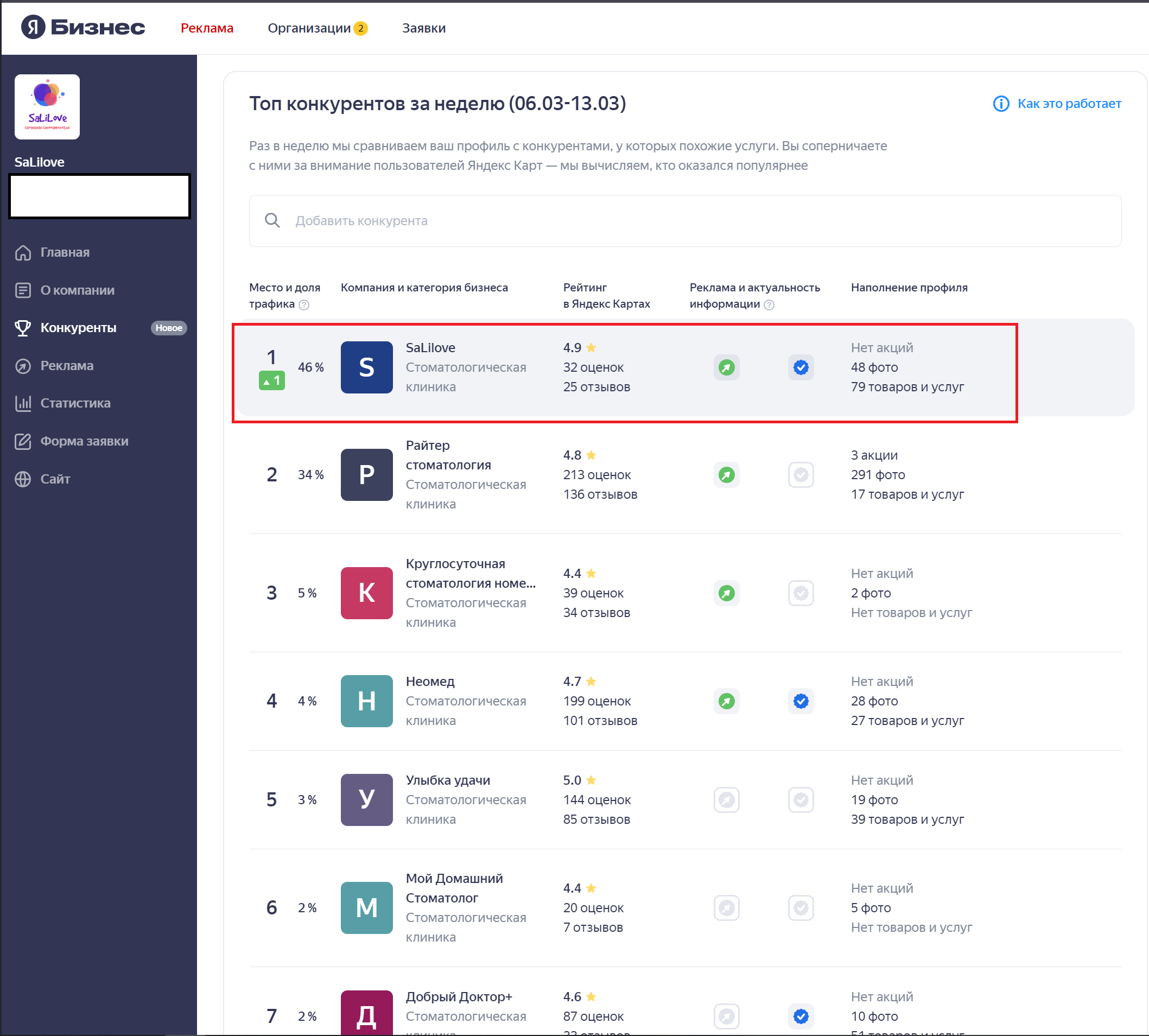This screenshot has height=1036, width=1149.
Task: Click the info icon near 'Как это работает'
Action: point(1000,104)
